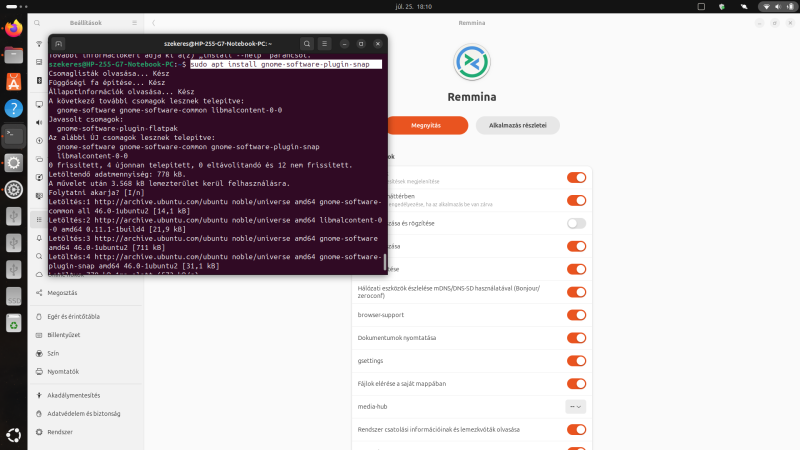Switch to the Terminal dock icon
Viewport: 800px width, 450px height.
14,136
